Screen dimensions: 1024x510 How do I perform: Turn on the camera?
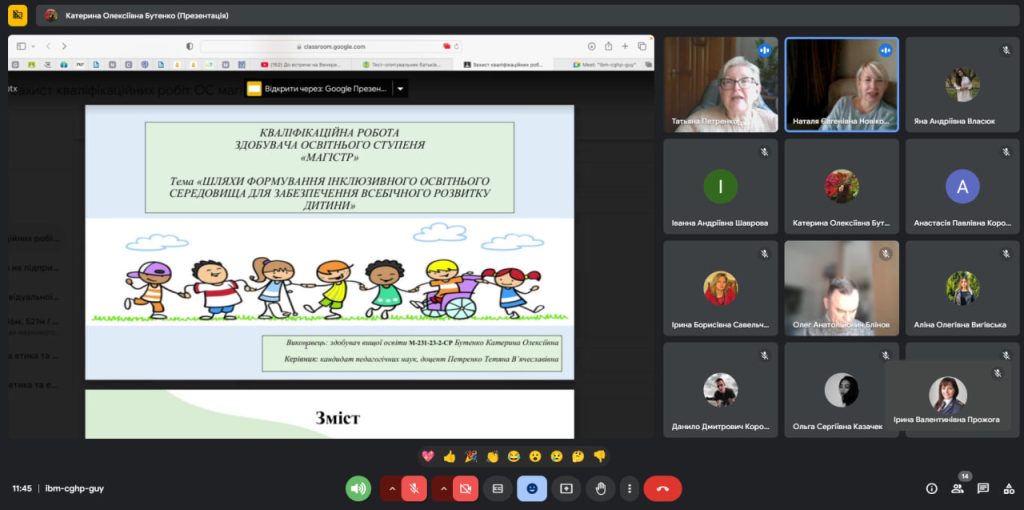click(465, 488)
